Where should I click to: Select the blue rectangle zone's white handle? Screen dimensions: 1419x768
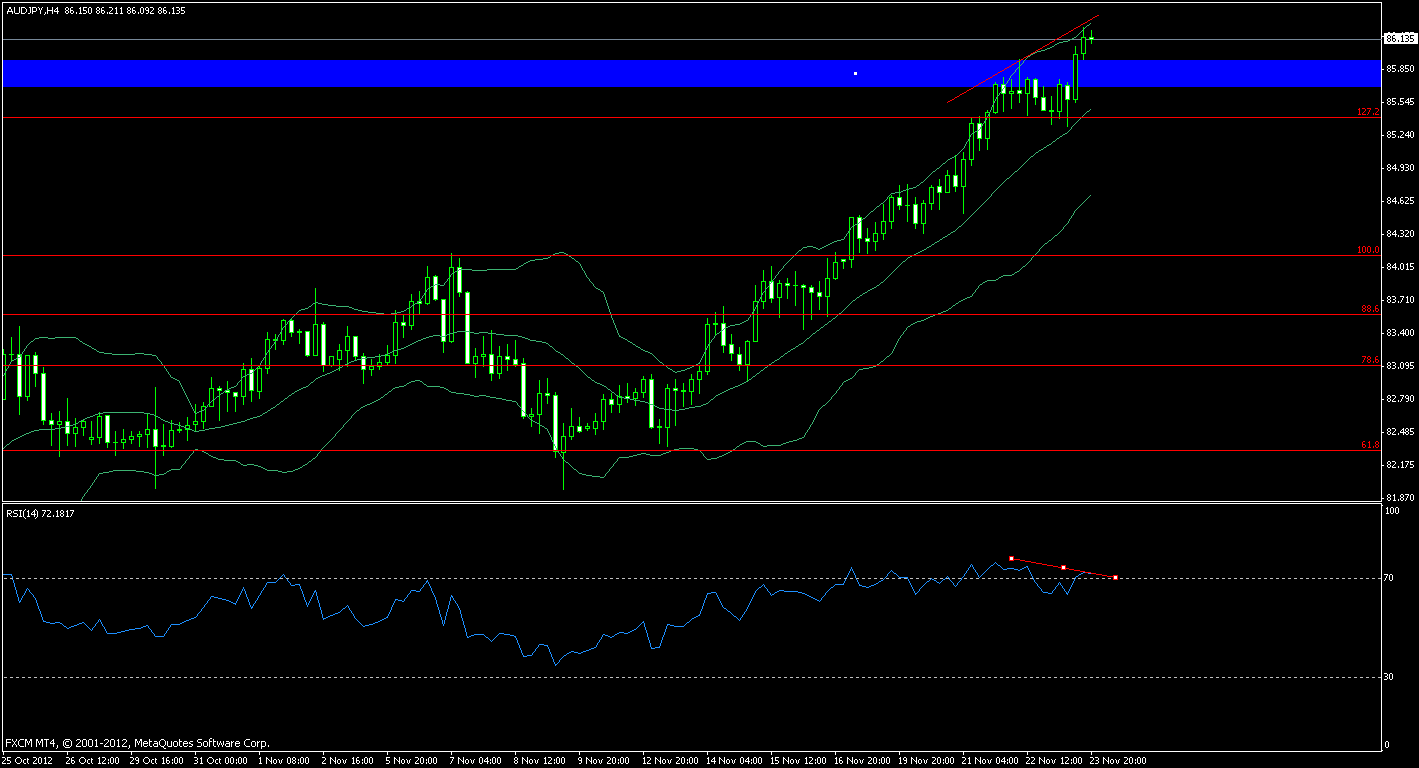(856, 73)
